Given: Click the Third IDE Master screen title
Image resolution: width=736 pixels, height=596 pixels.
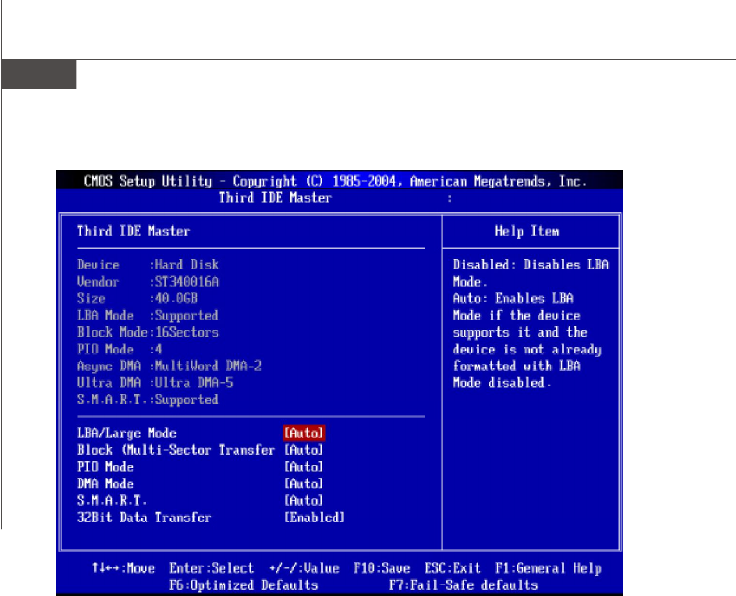Looking at the screenshot, I should [x=275, y=198].
